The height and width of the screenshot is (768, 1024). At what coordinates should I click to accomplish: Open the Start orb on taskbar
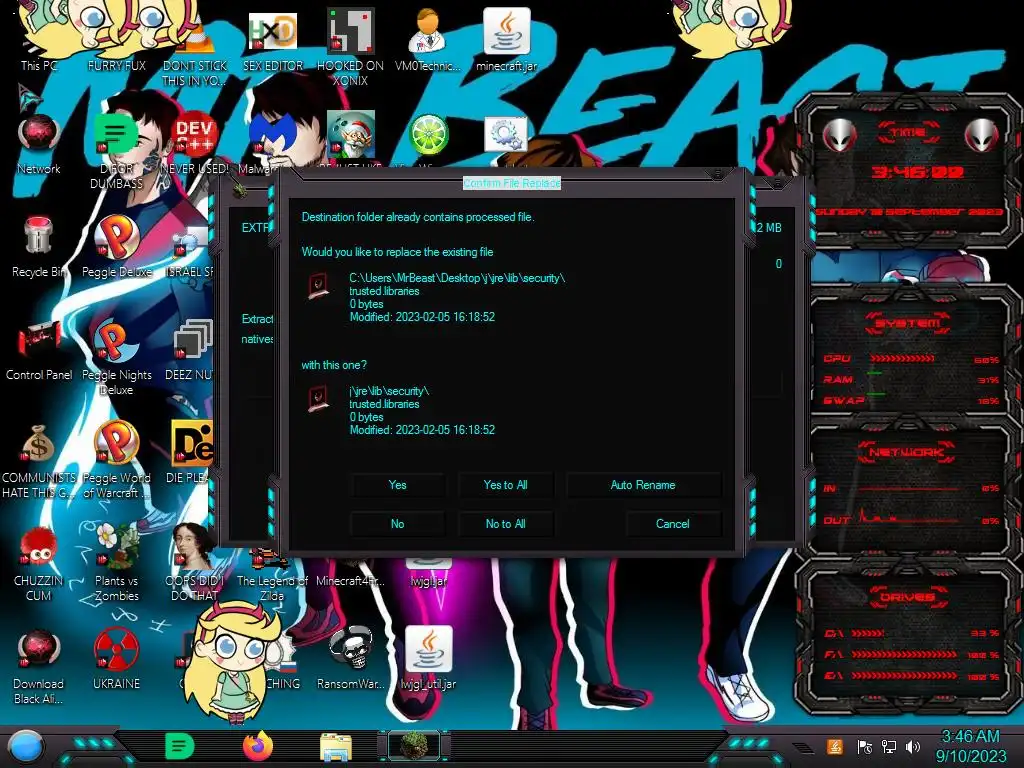click(26, 746)
